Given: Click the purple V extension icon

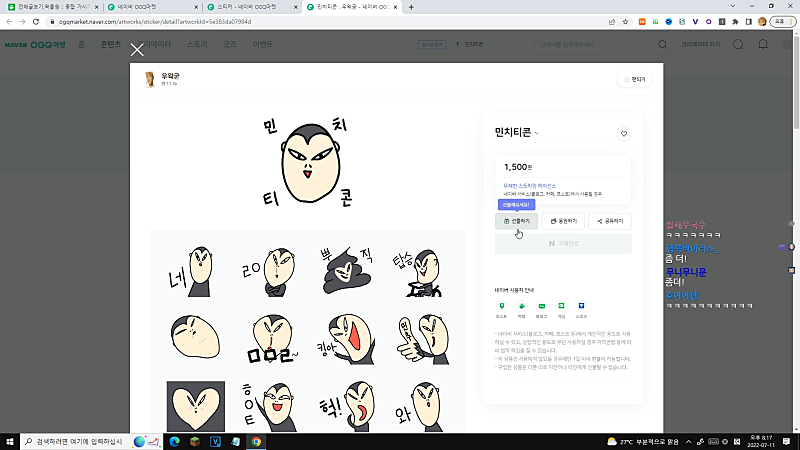Looking at the screenshot, I should tap(695, 22).
